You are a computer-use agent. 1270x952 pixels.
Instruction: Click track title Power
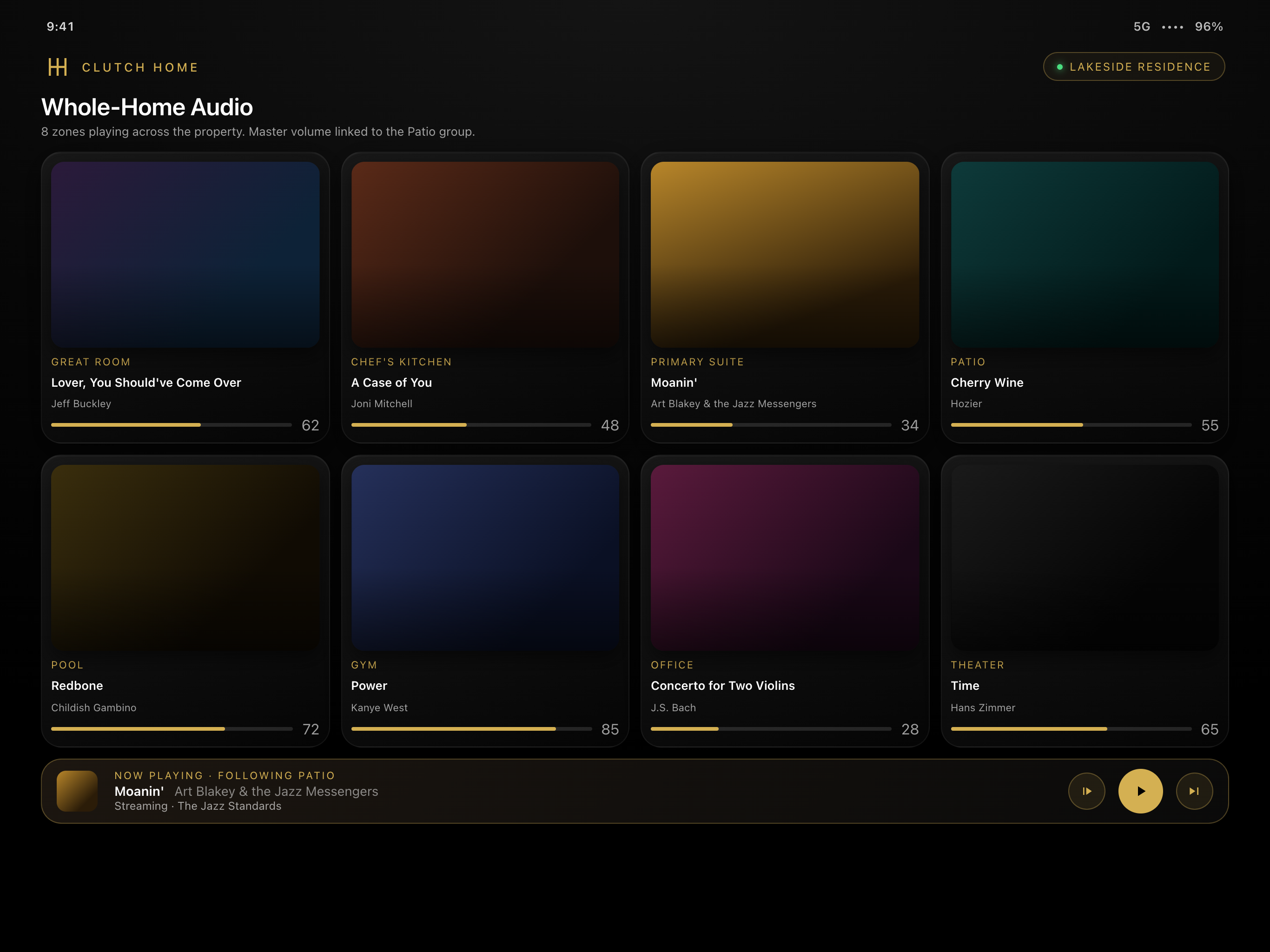click(x=369, y=686)
